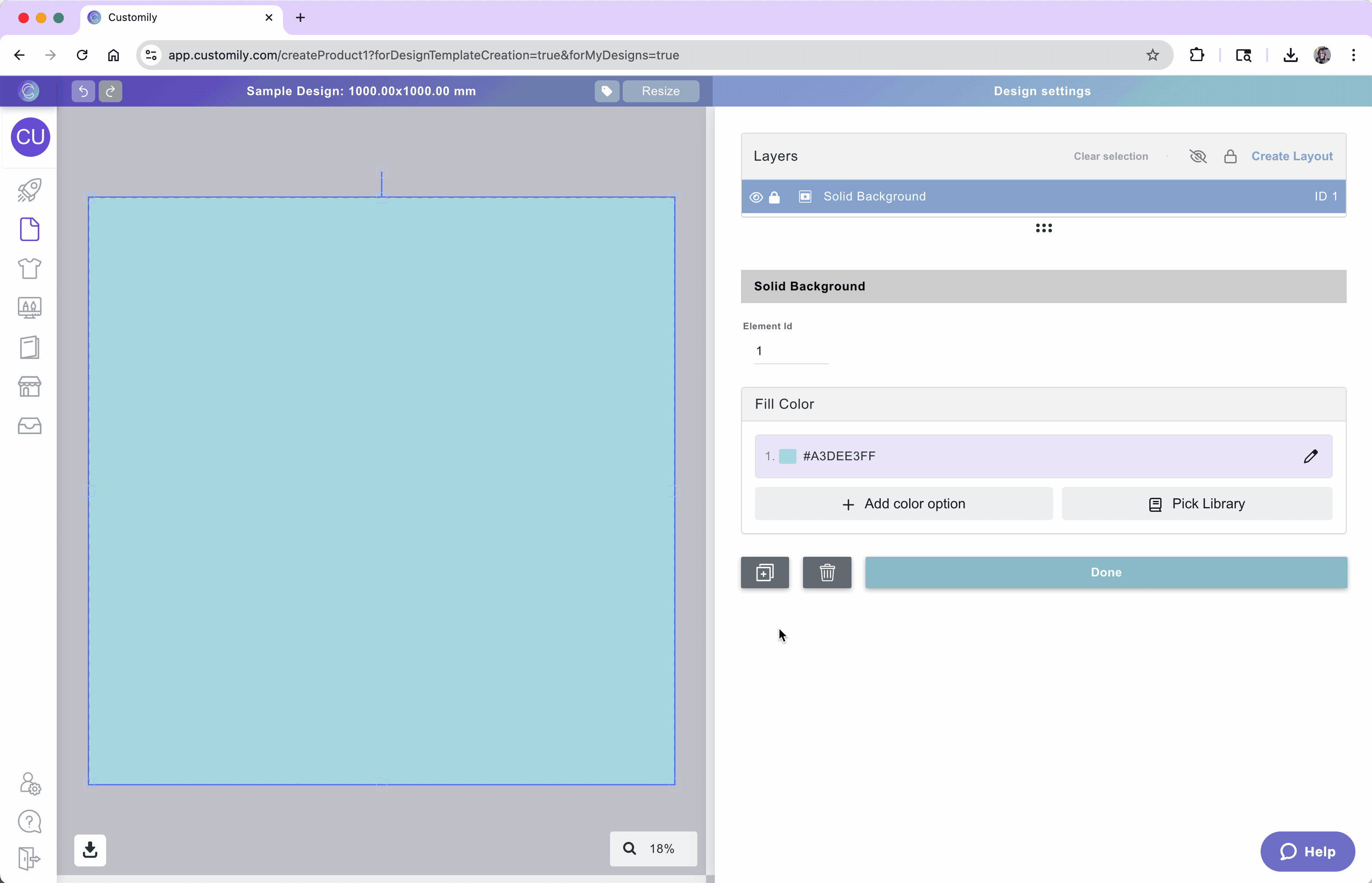1372x883 pixels.
Task: Open the store icon in the sidebar
Action: (29, 386)
